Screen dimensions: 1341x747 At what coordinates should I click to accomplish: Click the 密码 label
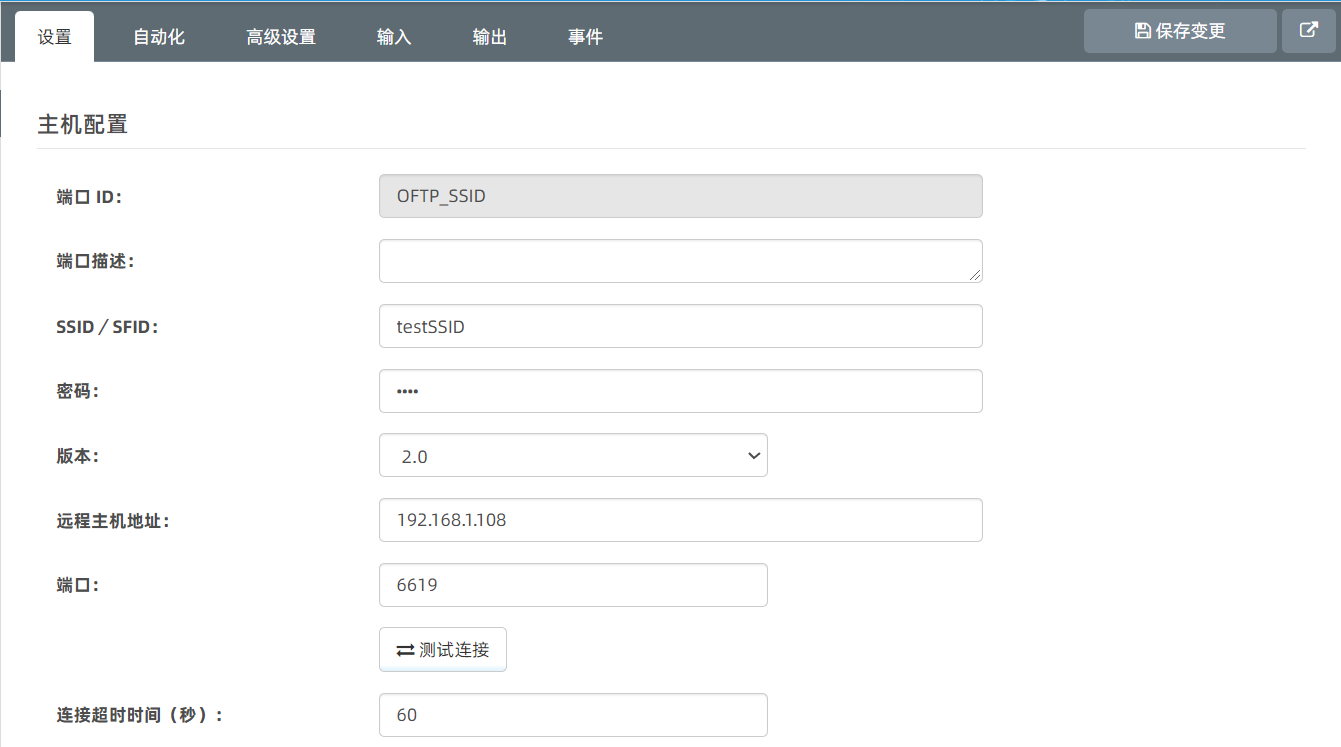(x=78, y=392)
